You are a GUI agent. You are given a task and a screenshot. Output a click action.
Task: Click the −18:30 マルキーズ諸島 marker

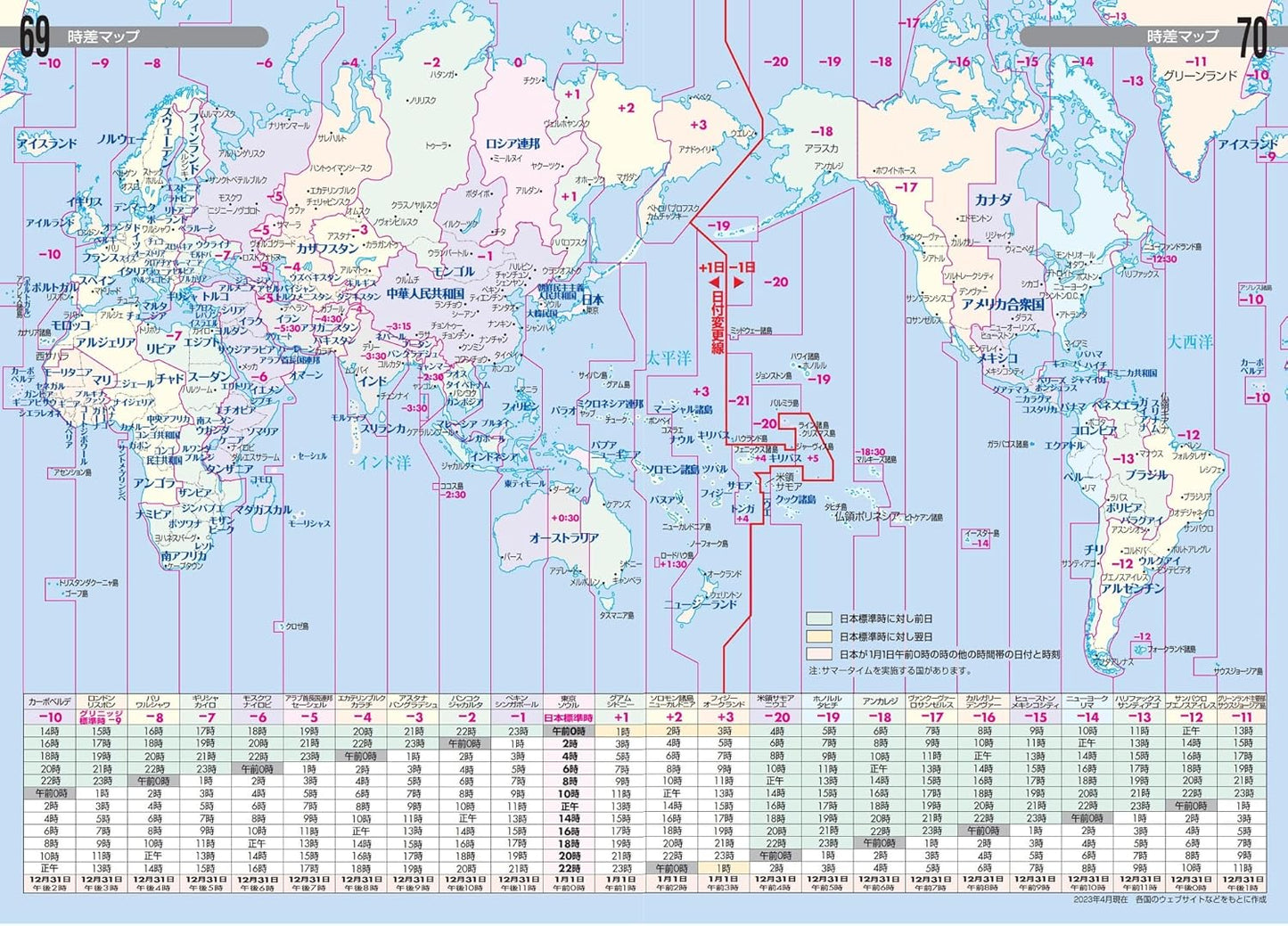[x=871, y=455]
